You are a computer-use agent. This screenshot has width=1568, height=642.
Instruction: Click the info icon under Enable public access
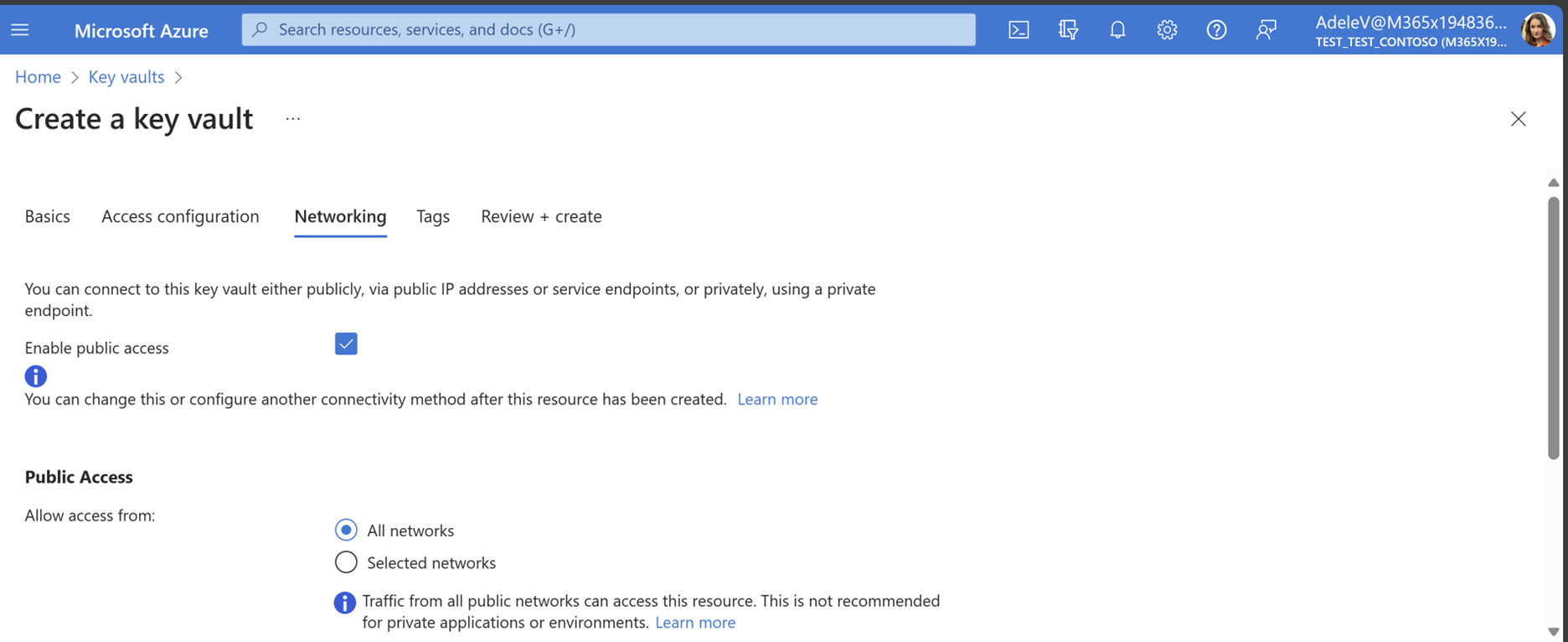(36, 376)
